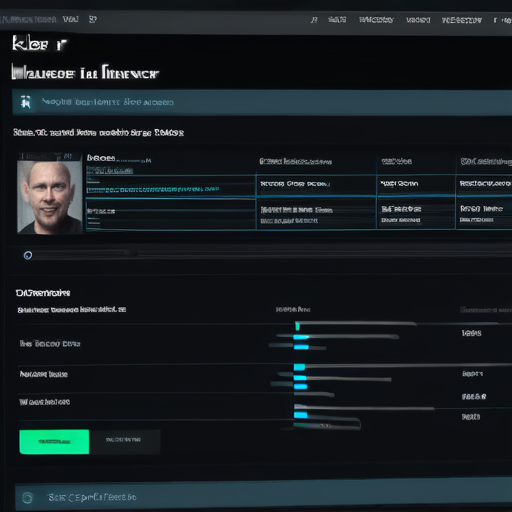512x512 pixels.
Task: Click the blue ring handle below the profile table
Action: pos(28,255)
